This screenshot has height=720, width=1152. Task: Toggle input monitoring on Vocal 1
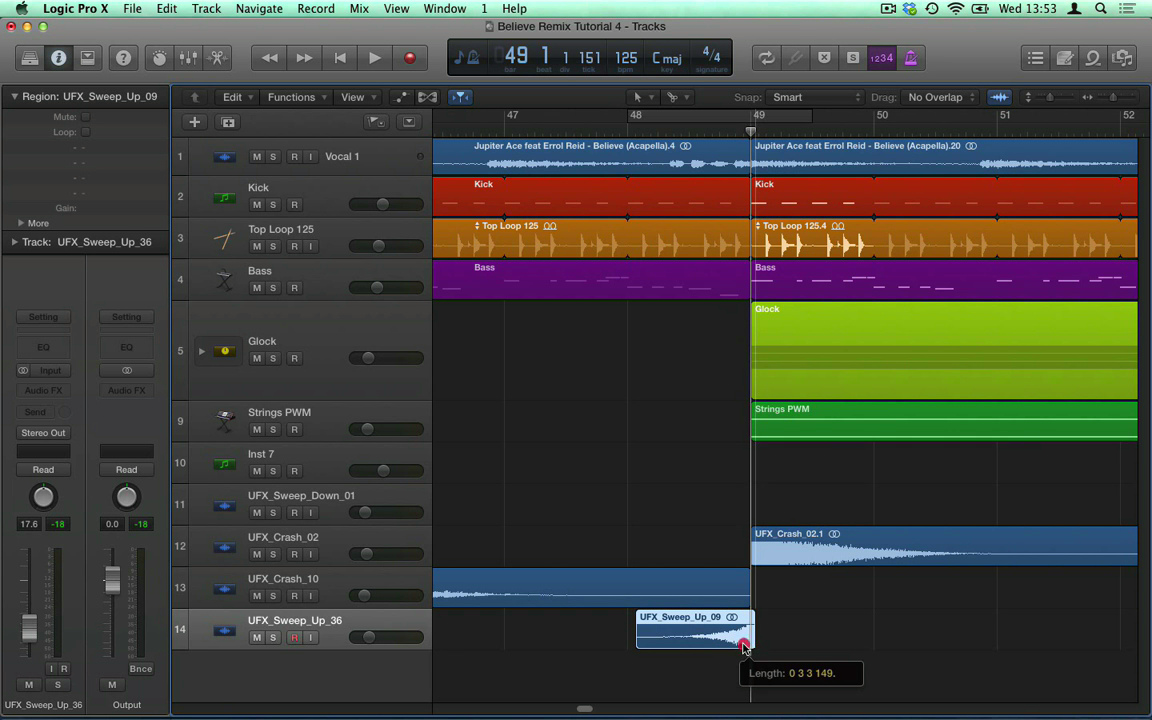point(311,156)
